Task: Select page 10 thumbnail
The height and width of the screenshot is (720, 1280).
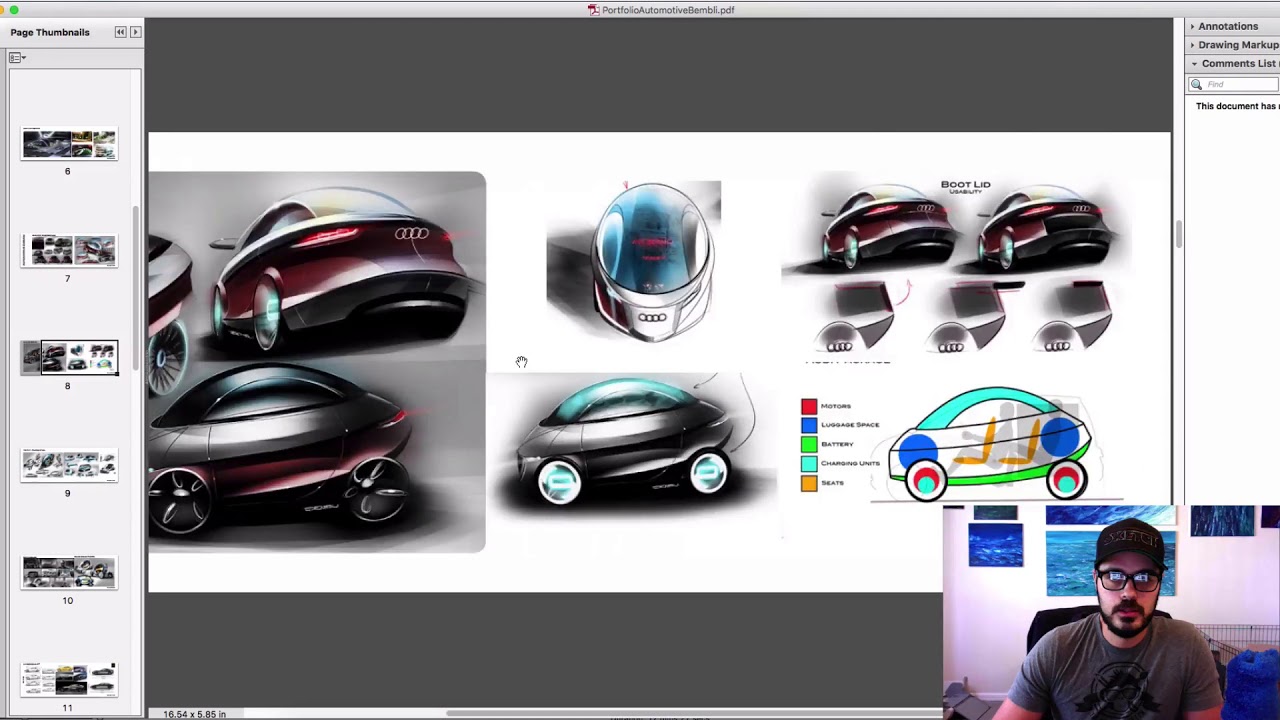Action: point(69,572)
